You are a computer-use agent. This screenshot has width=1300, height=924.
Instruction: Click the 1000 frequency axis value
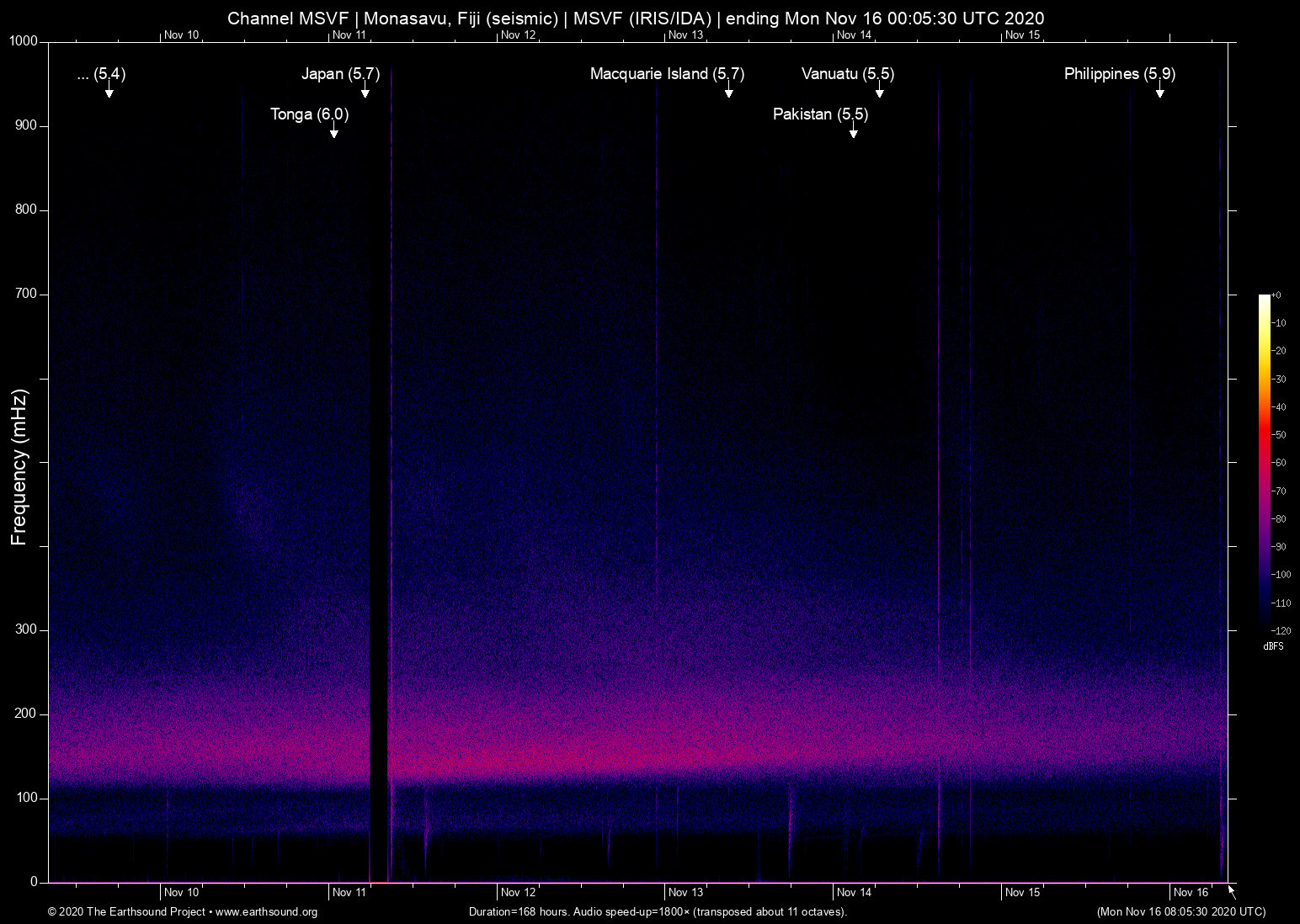24,41
